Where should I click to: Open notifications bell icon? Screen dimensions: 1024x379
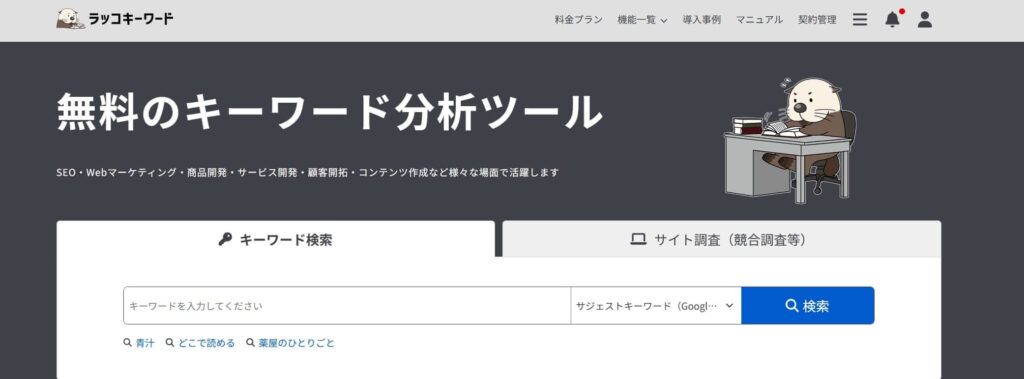click(x=892, y=20)
